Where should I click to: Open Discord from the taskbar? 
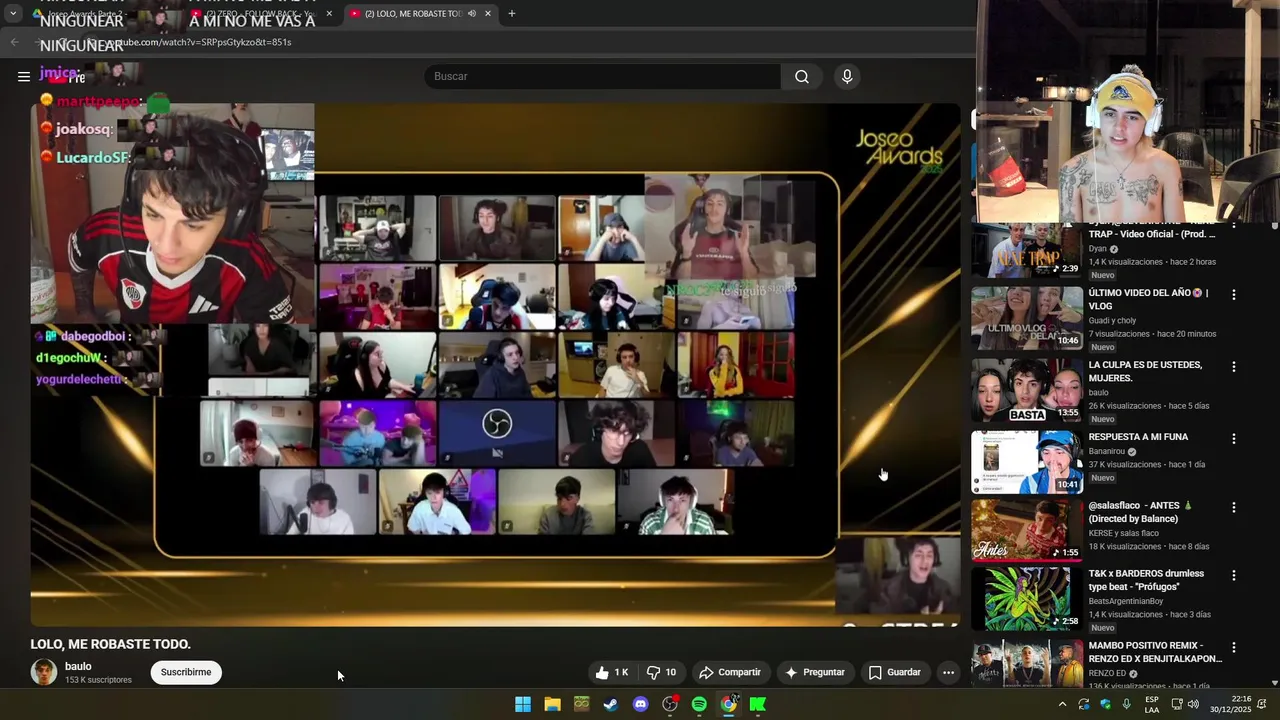(x=641, y=704)
